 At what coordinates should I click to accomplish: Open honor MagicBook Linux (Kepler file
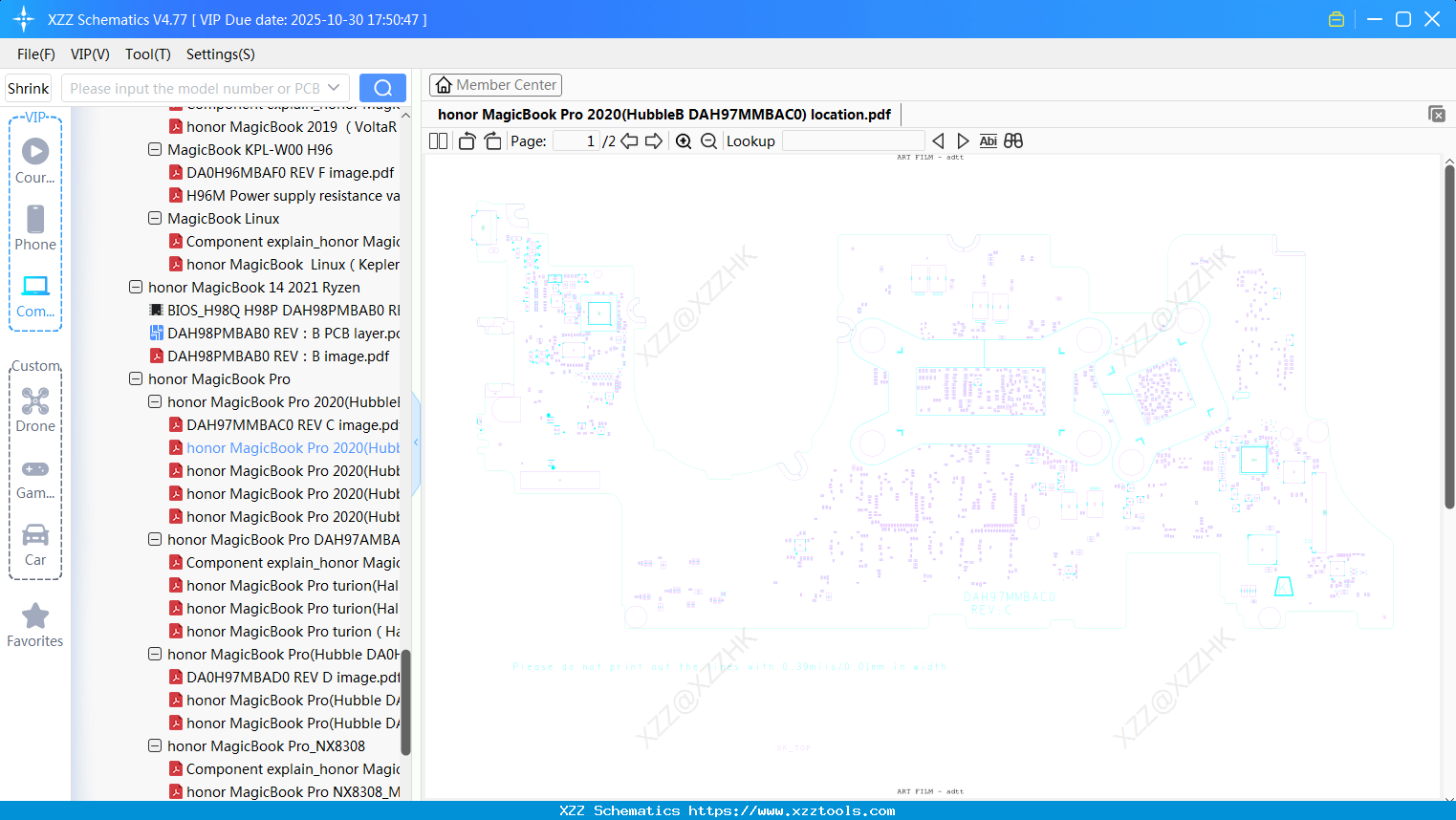[x=285, y=264]
